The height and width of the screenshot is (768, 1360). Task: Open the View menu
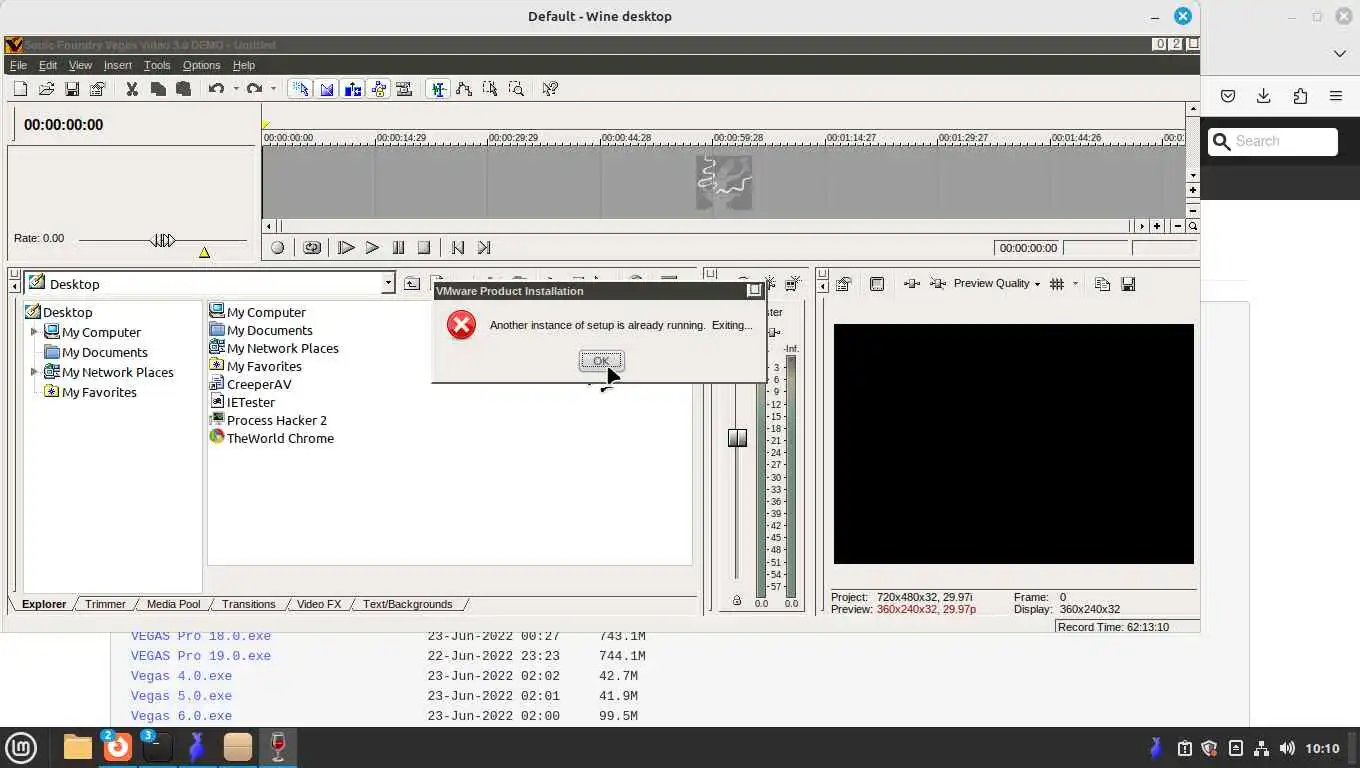(80, 65)
